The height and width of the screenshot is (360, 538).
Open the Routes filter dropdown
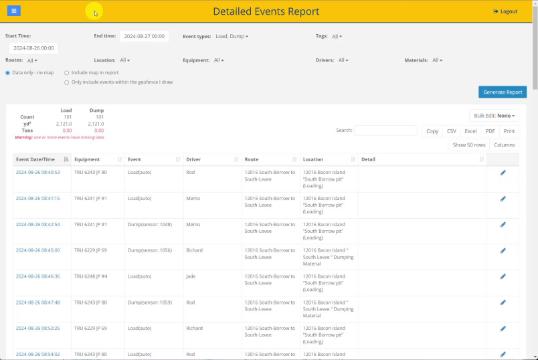32,60
